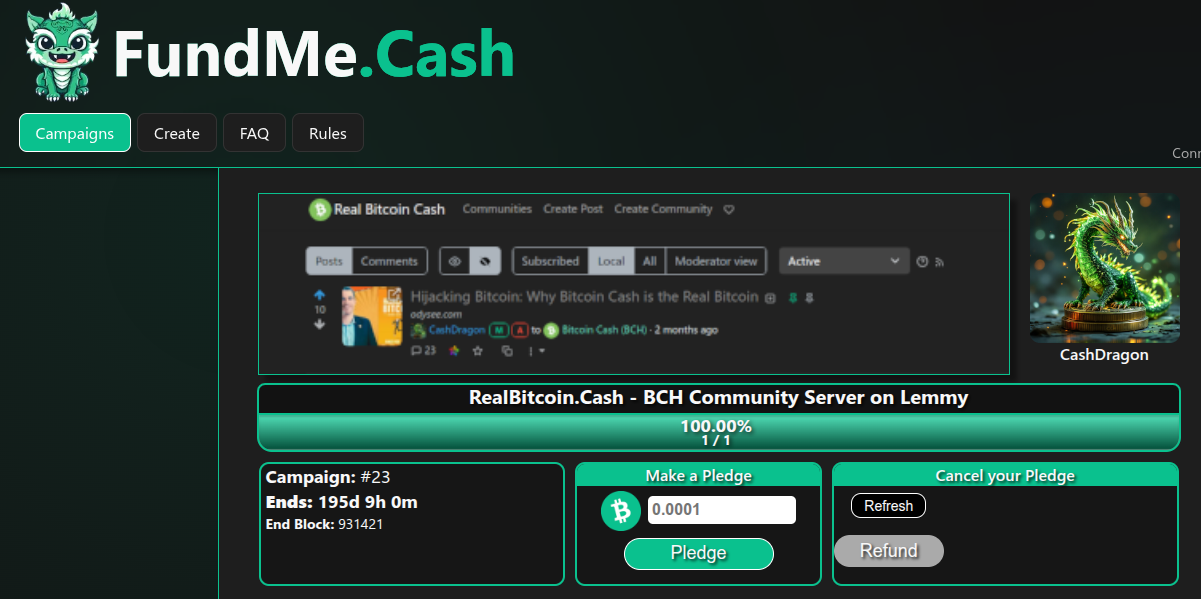Select Moderator view in the banner

pyautogui.click(x=716, y=261)
